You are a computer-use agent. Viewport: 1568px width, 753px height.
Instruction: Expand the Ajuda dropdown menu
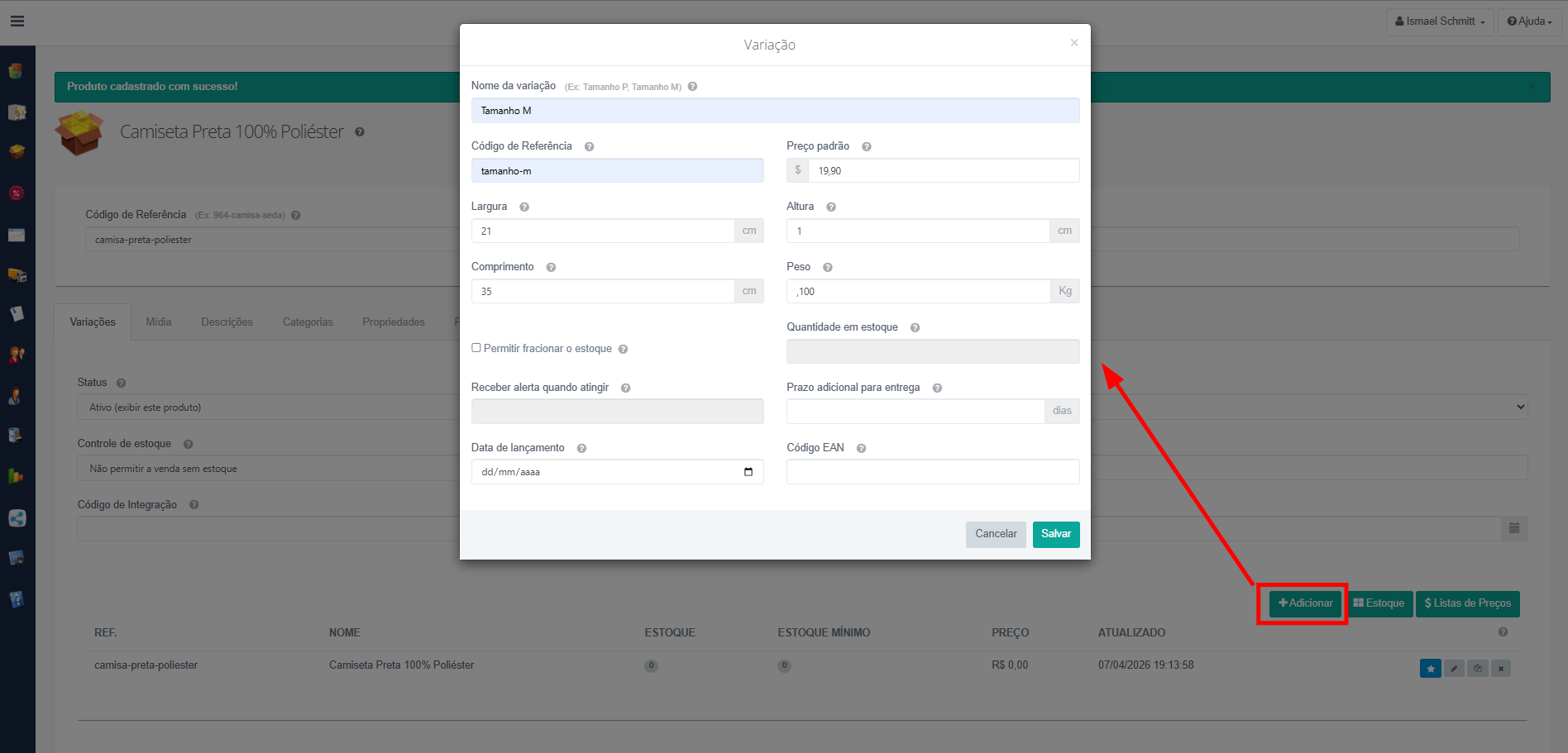click(x=1529, y=21)
